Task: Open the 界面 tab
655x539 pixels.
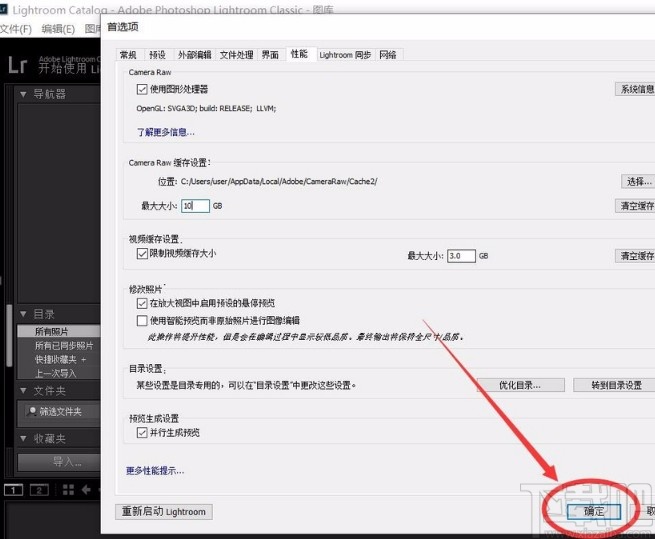Action: 270,55
